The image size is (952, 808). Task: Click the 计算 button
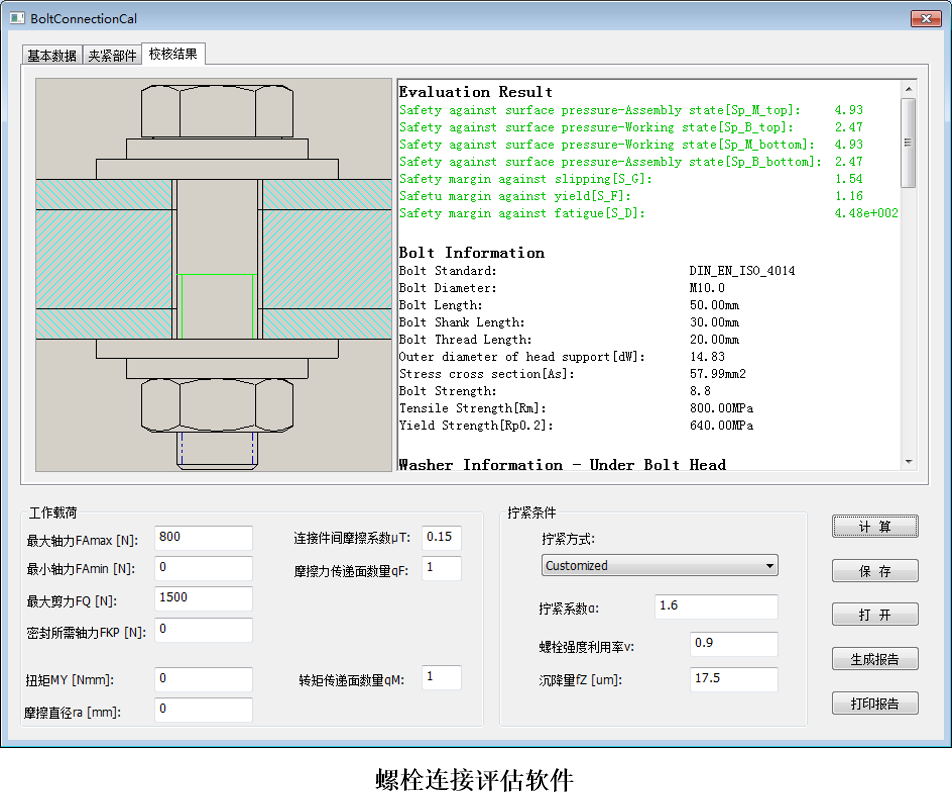coord(875,526)
